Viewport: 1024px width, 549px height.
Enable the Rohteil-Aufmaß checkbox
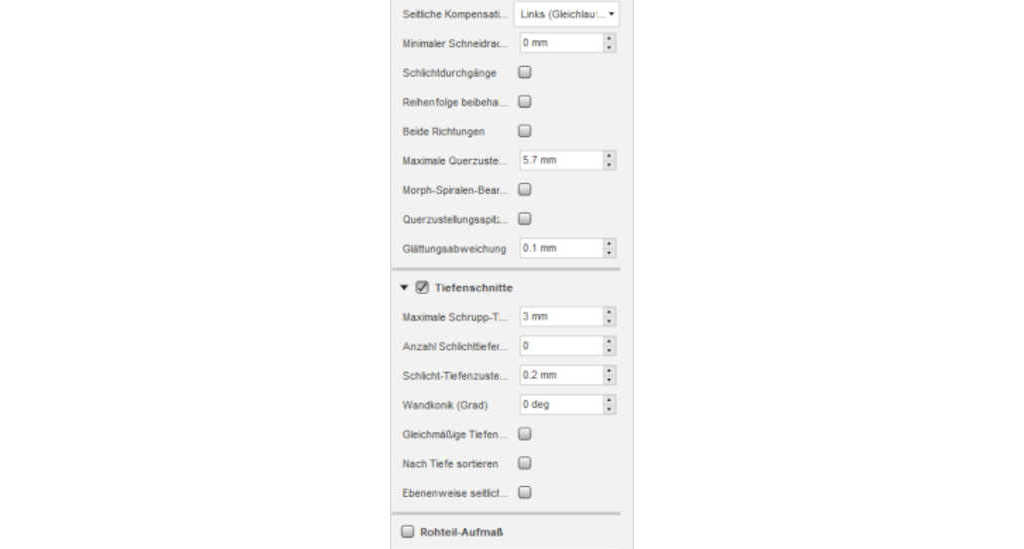coord(407,532)
